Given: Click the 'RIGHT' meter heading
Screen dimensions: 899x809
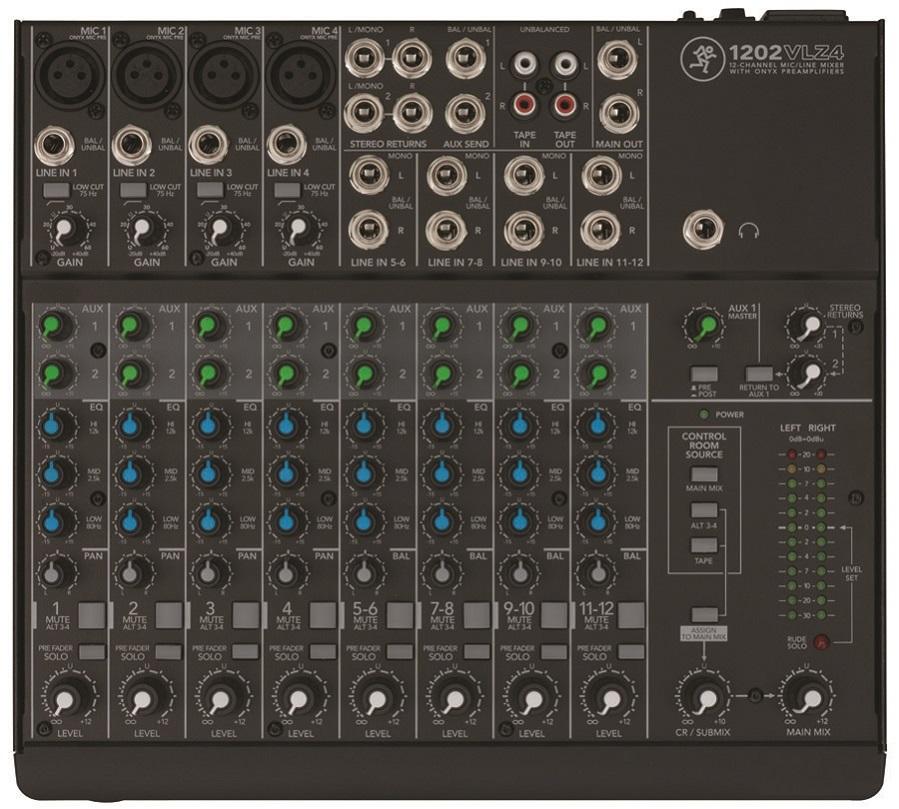Looking at the screenshot, I should point(822,428).
